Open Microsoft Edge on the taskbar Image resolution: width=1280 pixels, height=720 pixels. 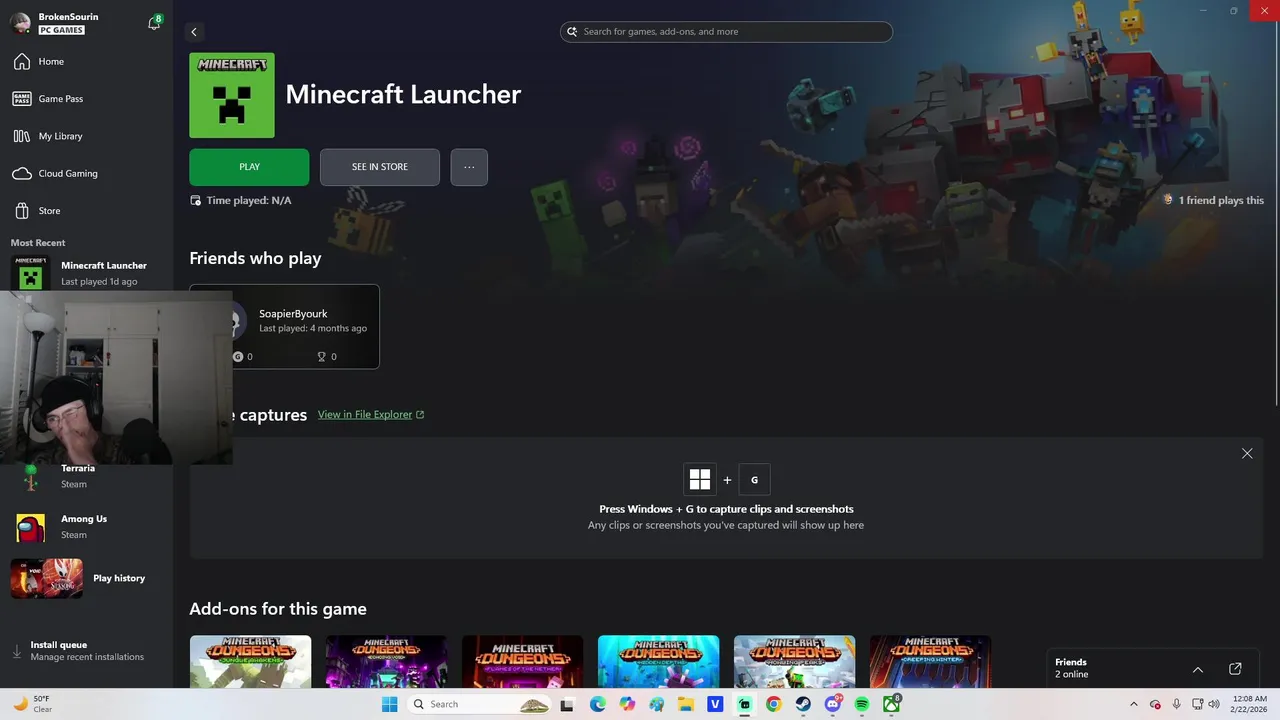point(597,704)
